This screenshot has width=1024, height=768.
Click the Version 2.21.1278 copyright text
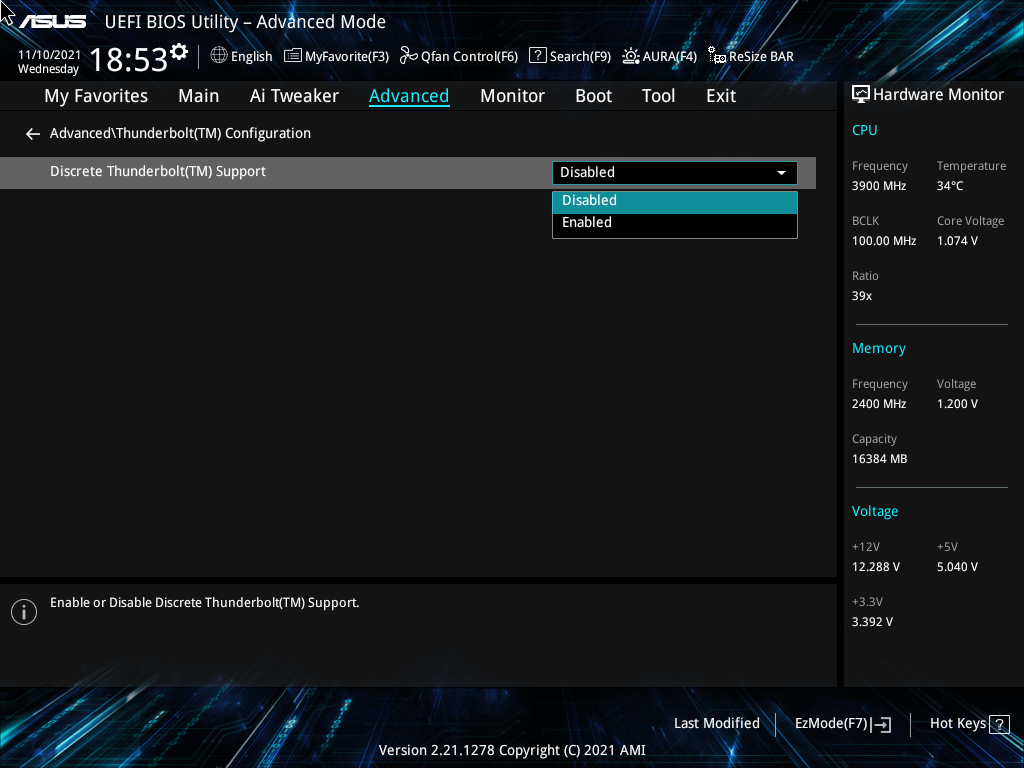(512, 750)
